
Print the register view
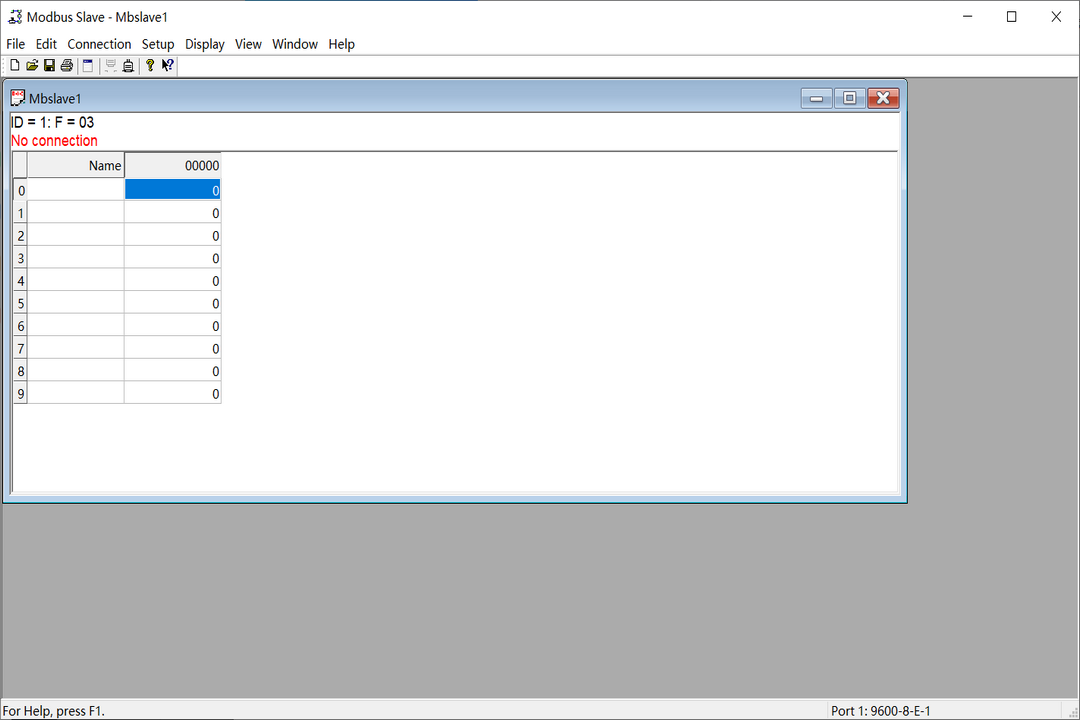pyautogui.click(x=66, y=65)
